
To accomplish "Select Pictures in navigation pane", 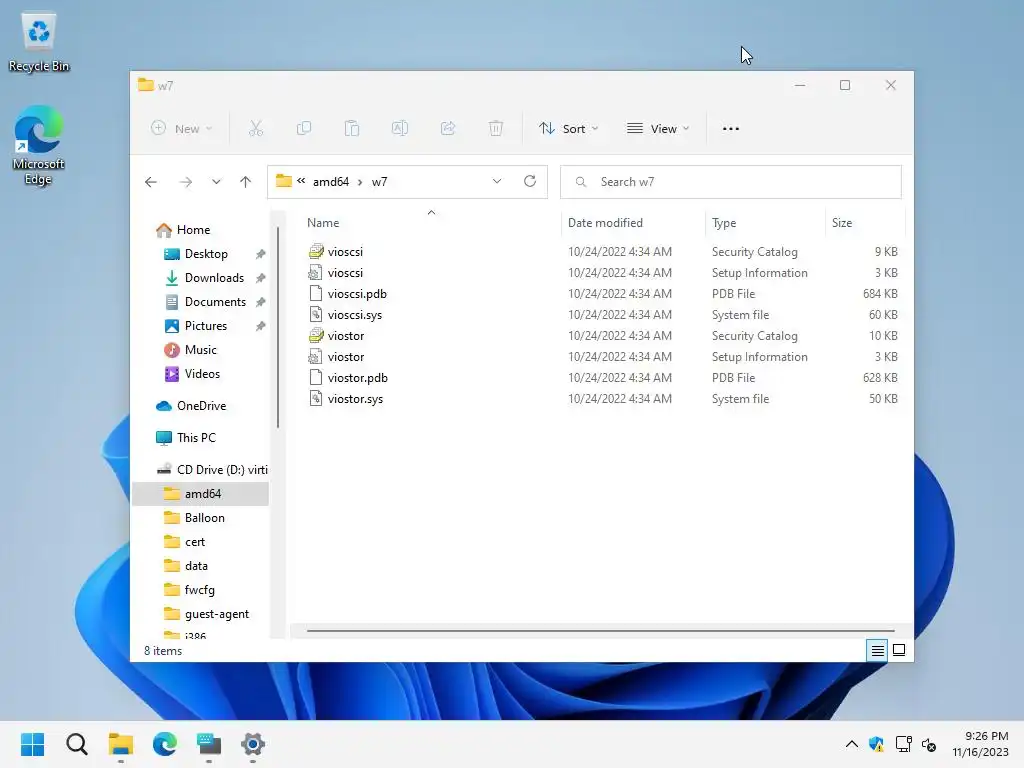I will pyautogui.click(x=195, y=326).
